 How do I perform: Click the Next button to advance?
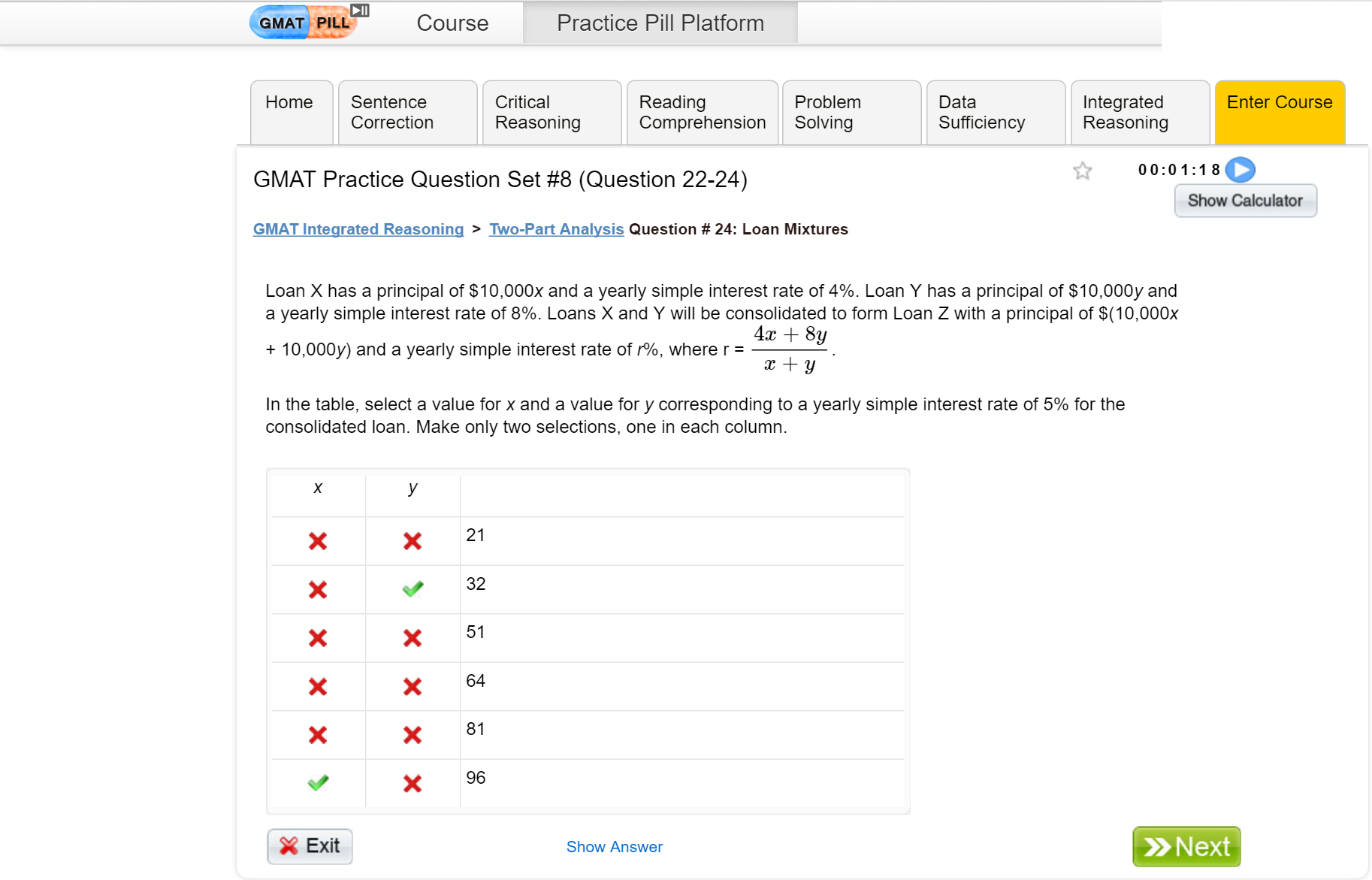(1186, 846)
